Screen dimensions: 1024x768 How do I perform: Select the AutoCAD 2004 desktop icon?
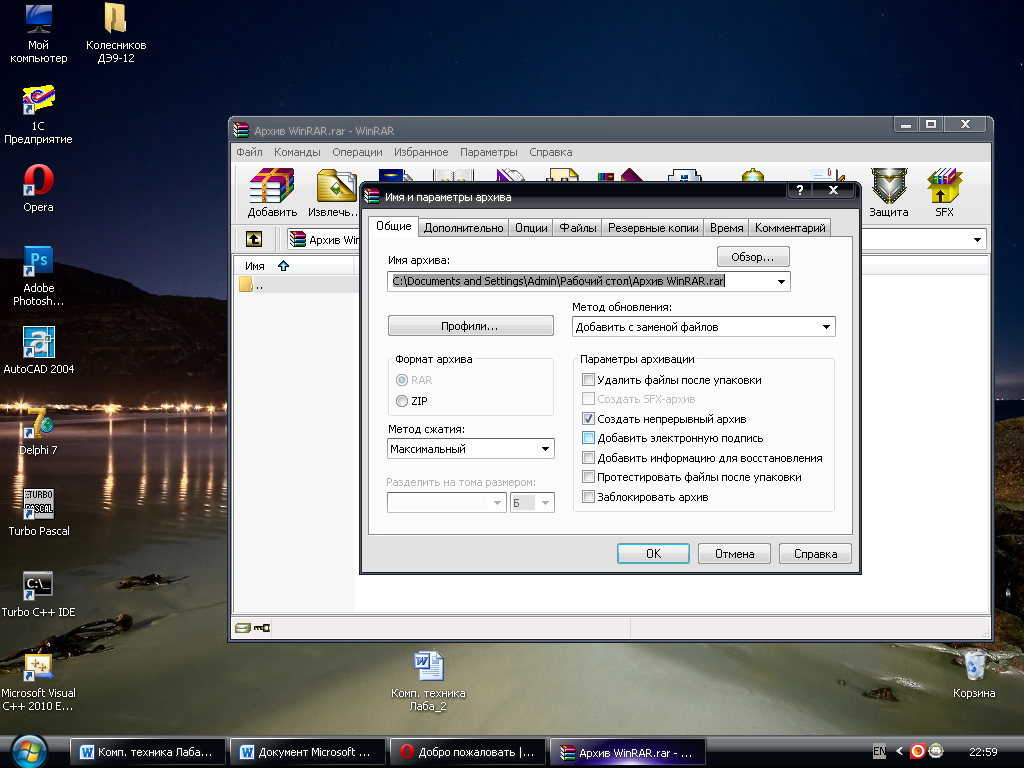[x=39, y=351]
